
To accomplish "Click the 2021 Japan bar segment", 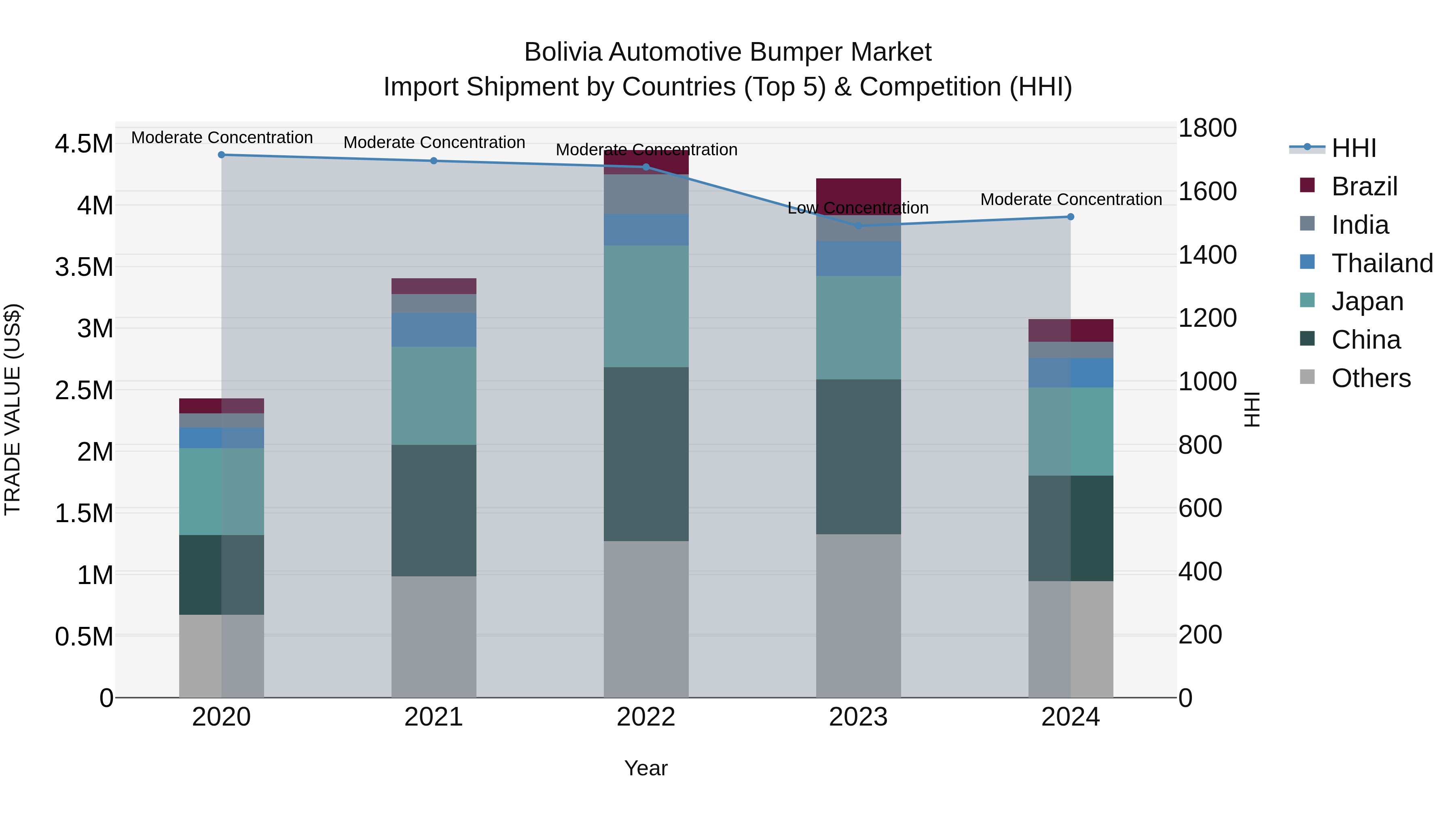I will pyautogui.click(x=434, y=396).
